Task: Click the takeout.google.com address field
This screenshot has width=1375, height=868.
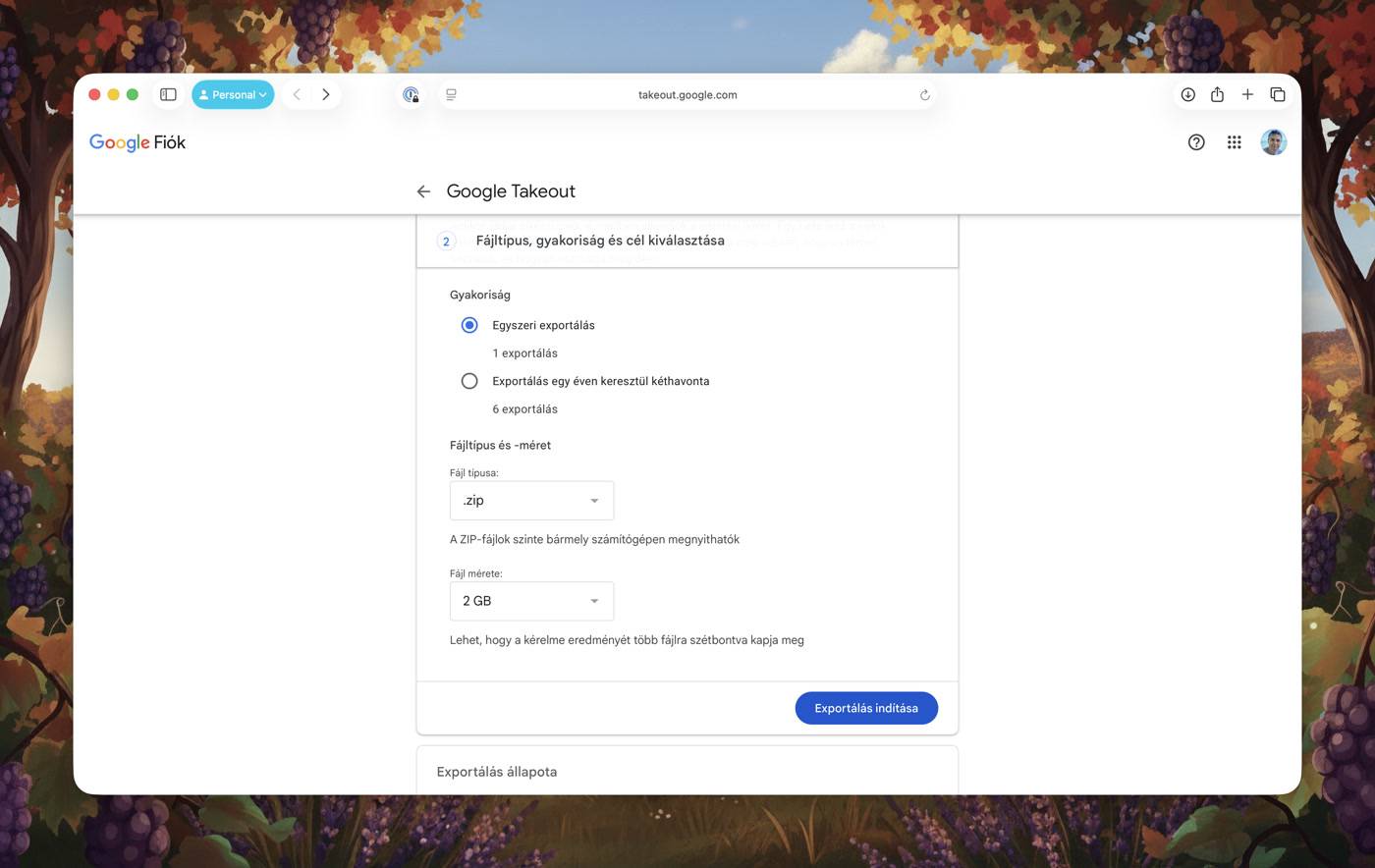Action: tap(687, 95)
